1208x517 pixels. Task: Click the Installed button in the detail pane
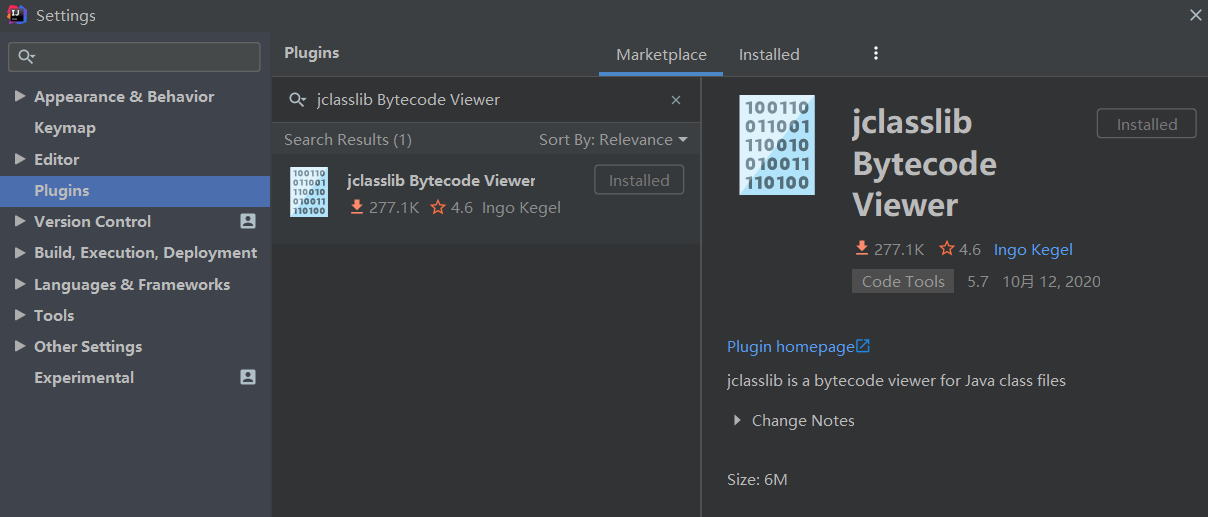[1147, 124]
